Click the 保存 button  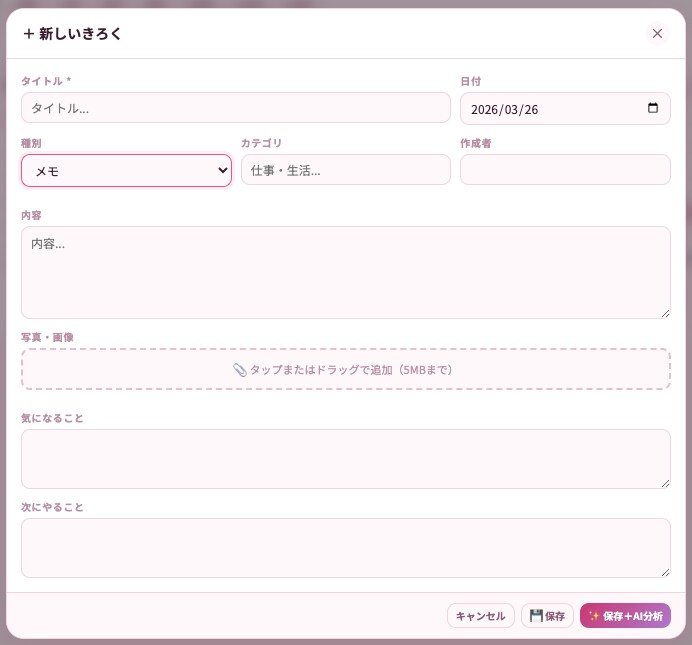point(547,615)
